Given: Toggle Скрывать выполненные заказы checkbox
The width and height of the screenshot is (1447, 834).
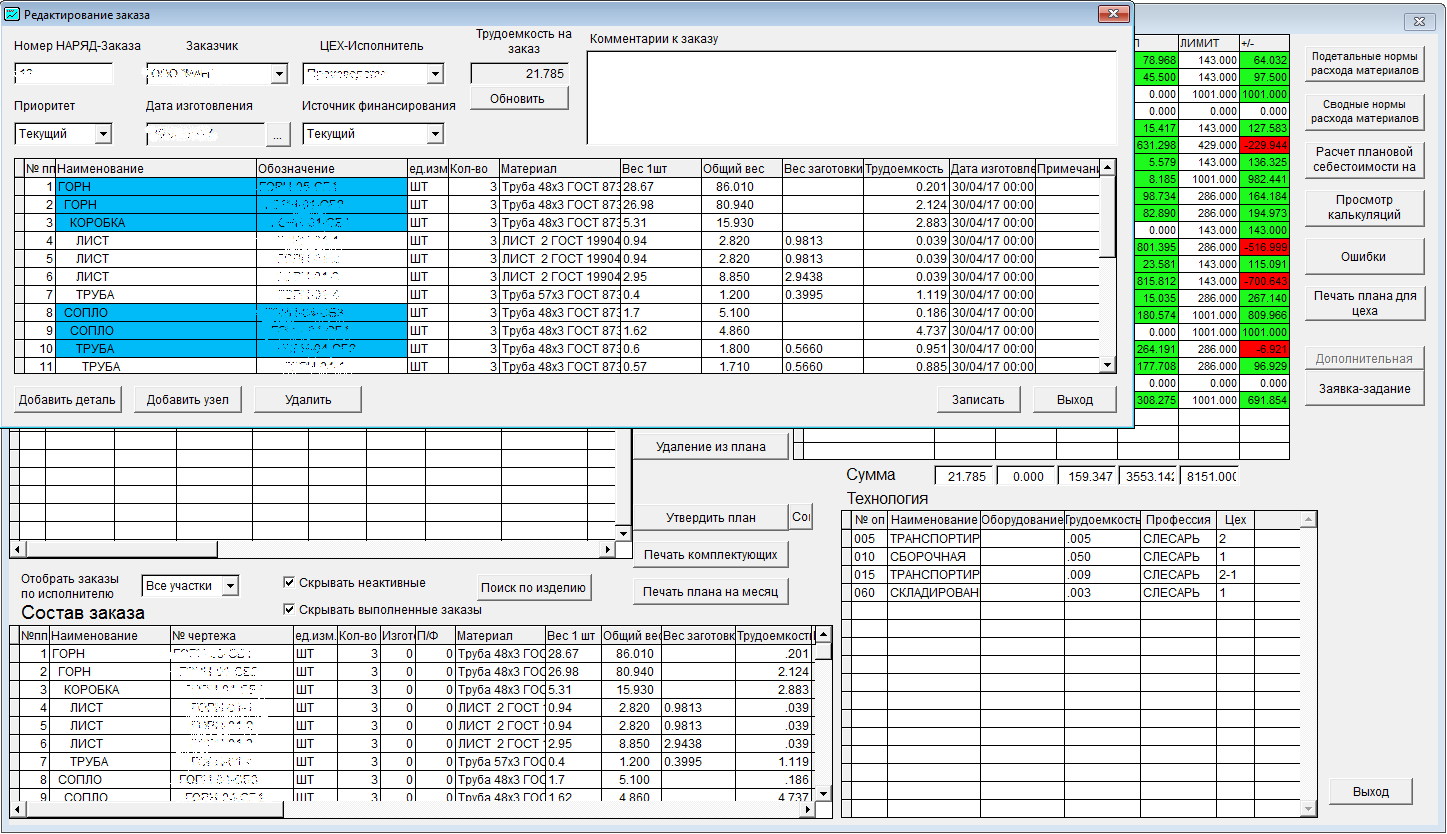Looking at the screenshot, I should 290,609.
